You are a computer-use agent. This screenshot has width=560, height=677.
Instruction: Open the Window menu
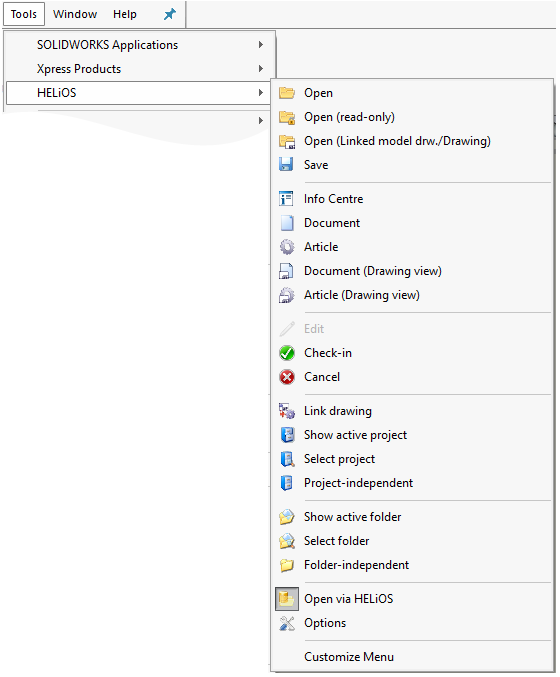tap(75, 14)
